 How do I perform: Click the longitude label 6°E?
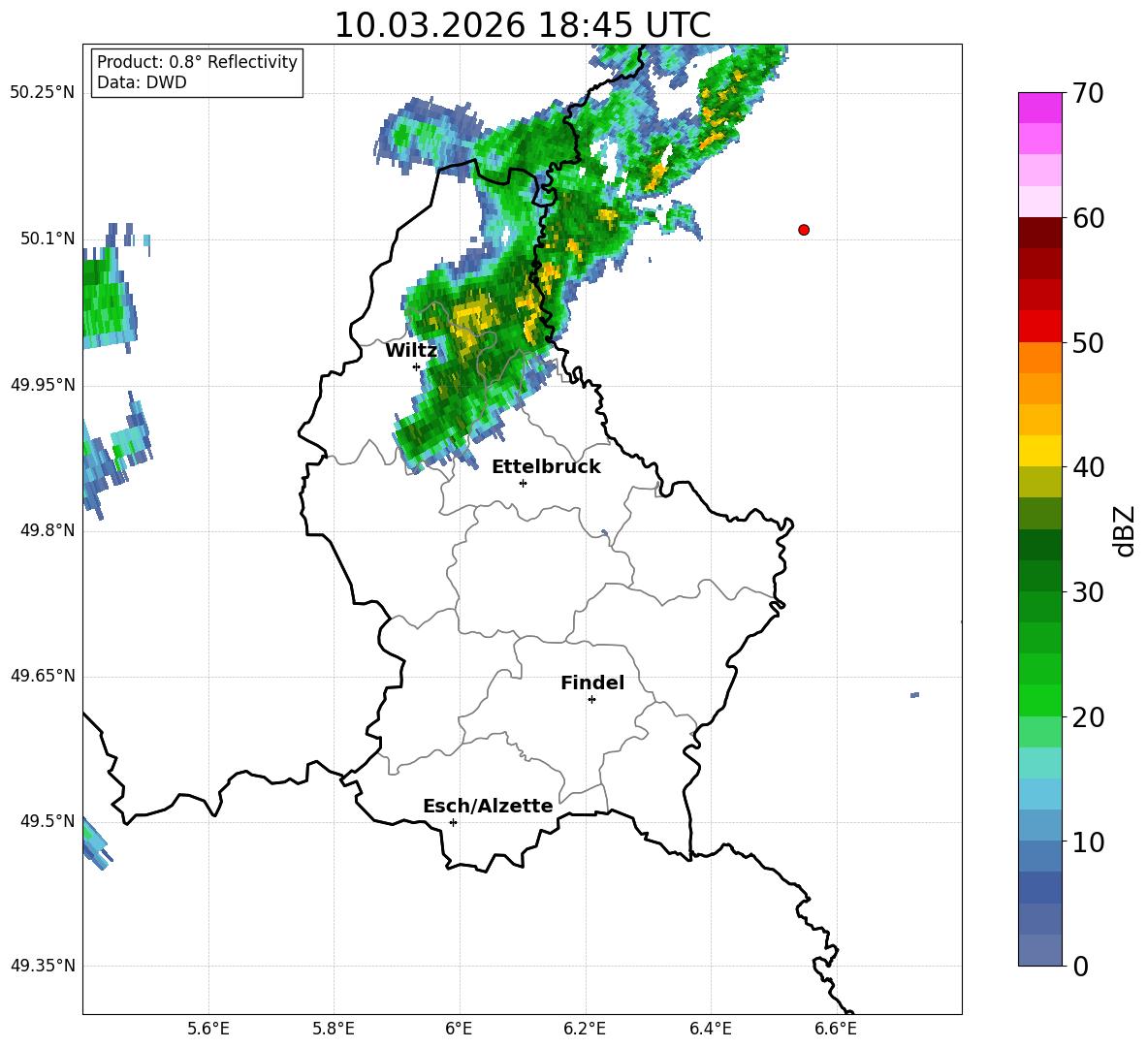(x=459, y=1029)
